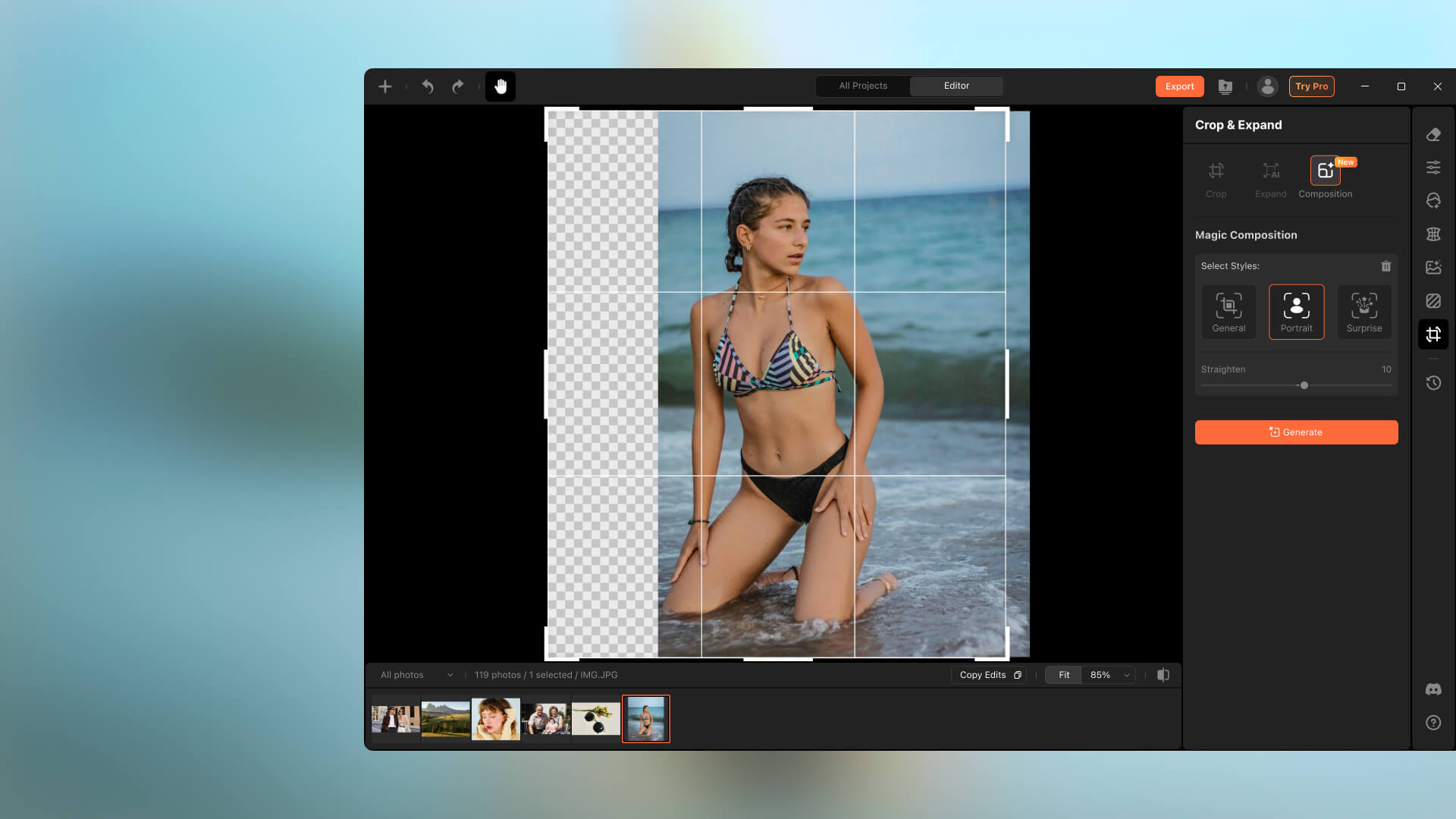Grab the top middle crop handle
The height and width of the screenshot is (819, 1456).
coord(778,109)
